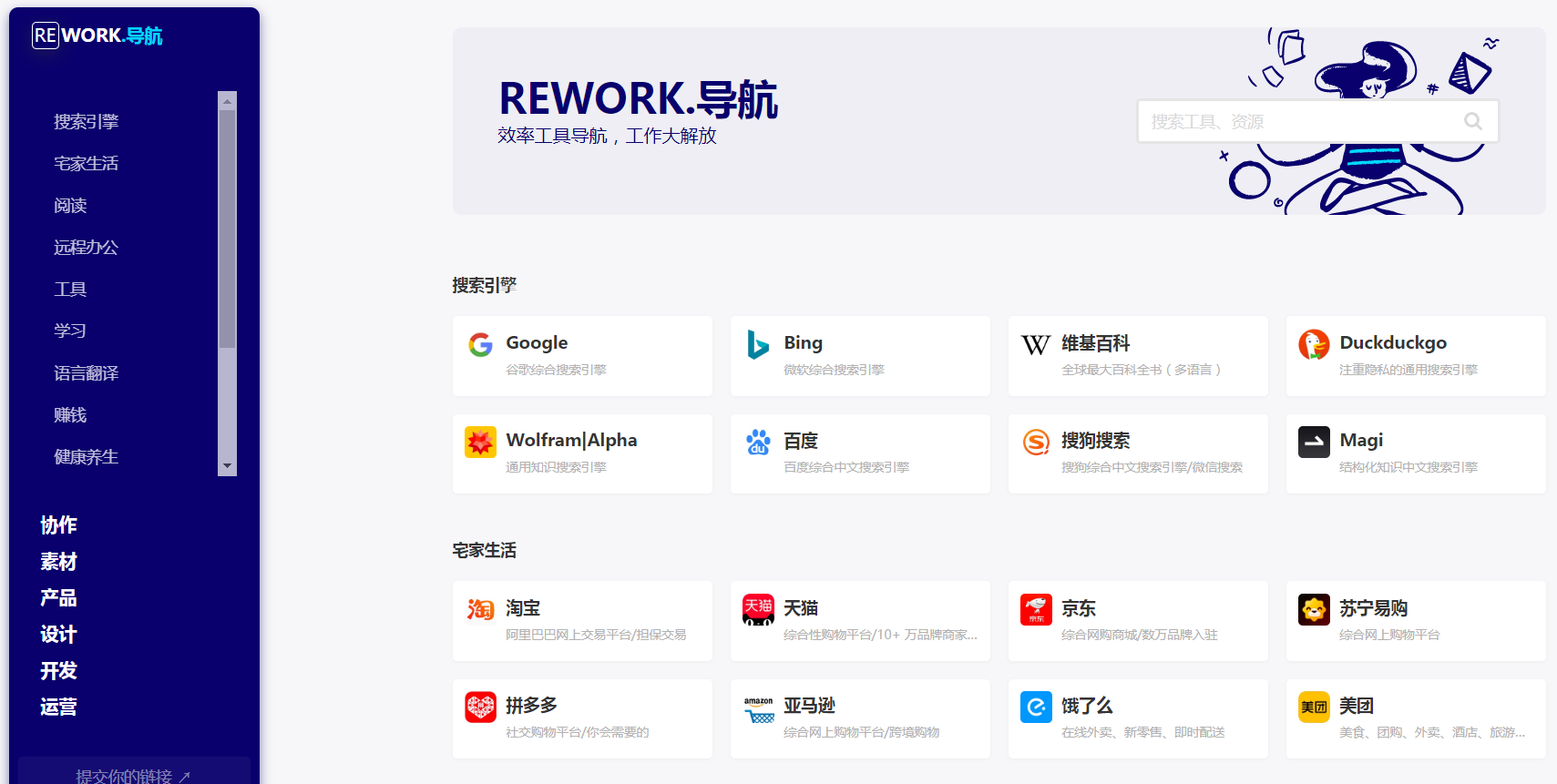This screenshot has width=1557, height=784.
Task: Open the Google card title
Action: [x=537, y=343]
